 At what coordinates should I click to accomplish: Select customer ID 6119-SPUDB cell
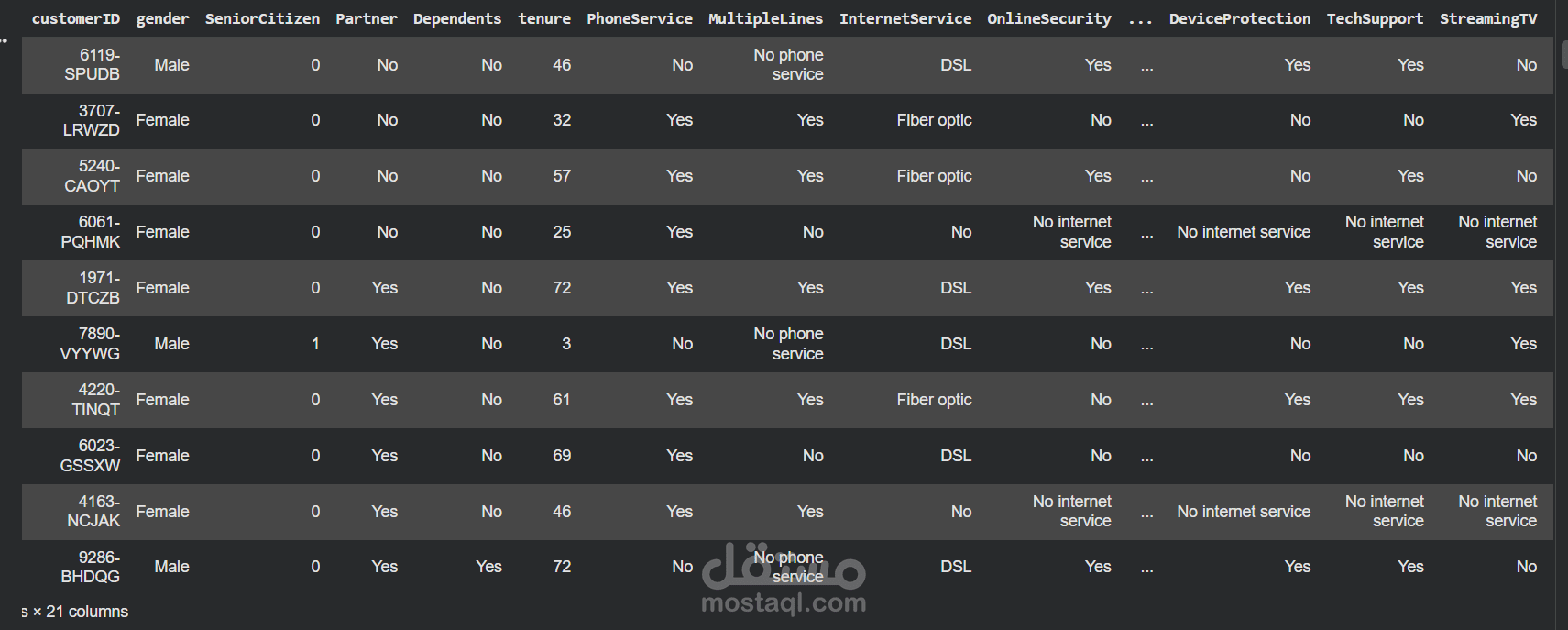click(x=92, y=65)
